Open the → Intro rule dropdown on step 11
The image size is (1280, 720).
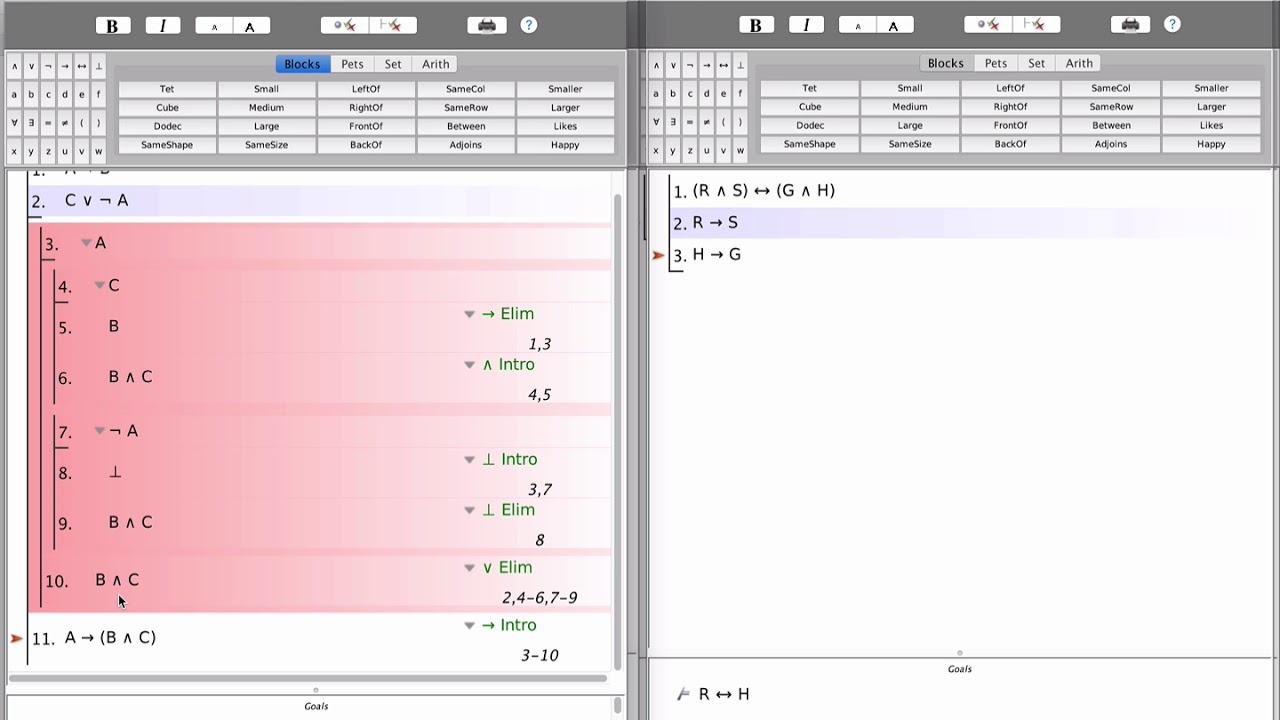[x=469, y=626]
